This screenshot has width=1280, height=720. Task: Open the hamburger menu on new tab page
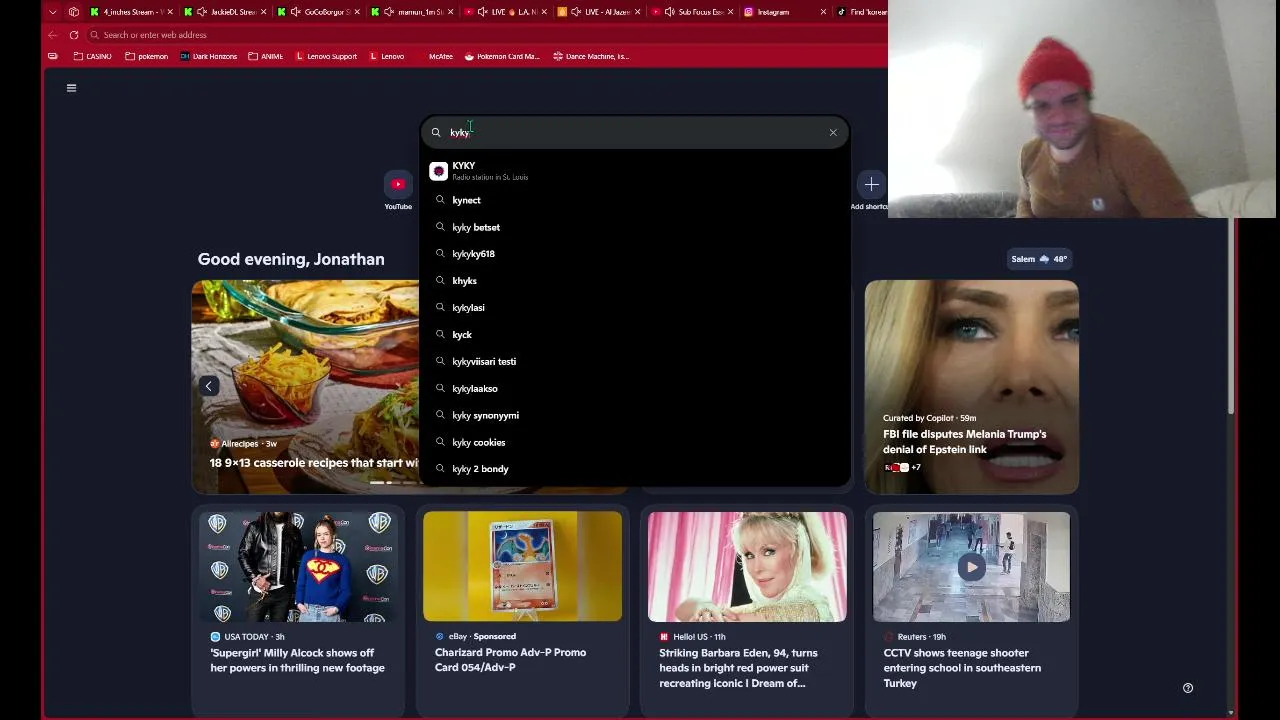pos(71,88)
